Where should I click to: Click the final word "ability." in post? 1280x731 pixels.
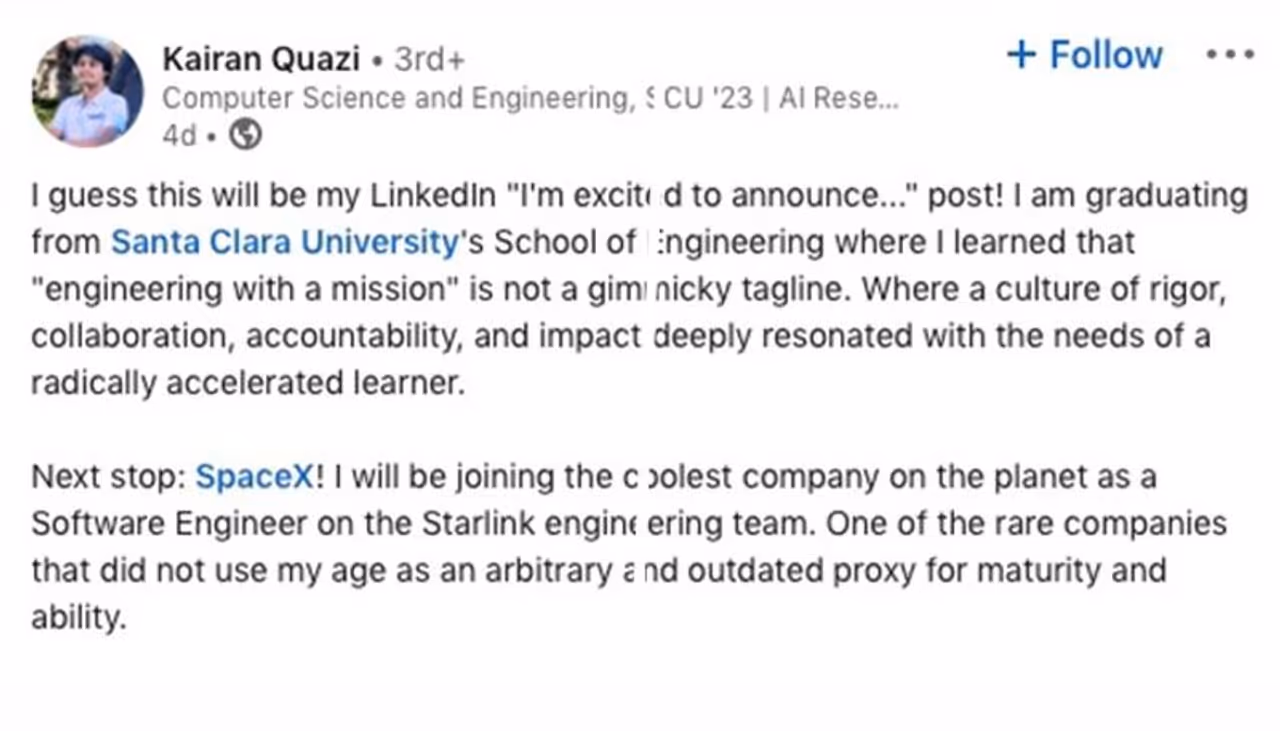[79, 619]
